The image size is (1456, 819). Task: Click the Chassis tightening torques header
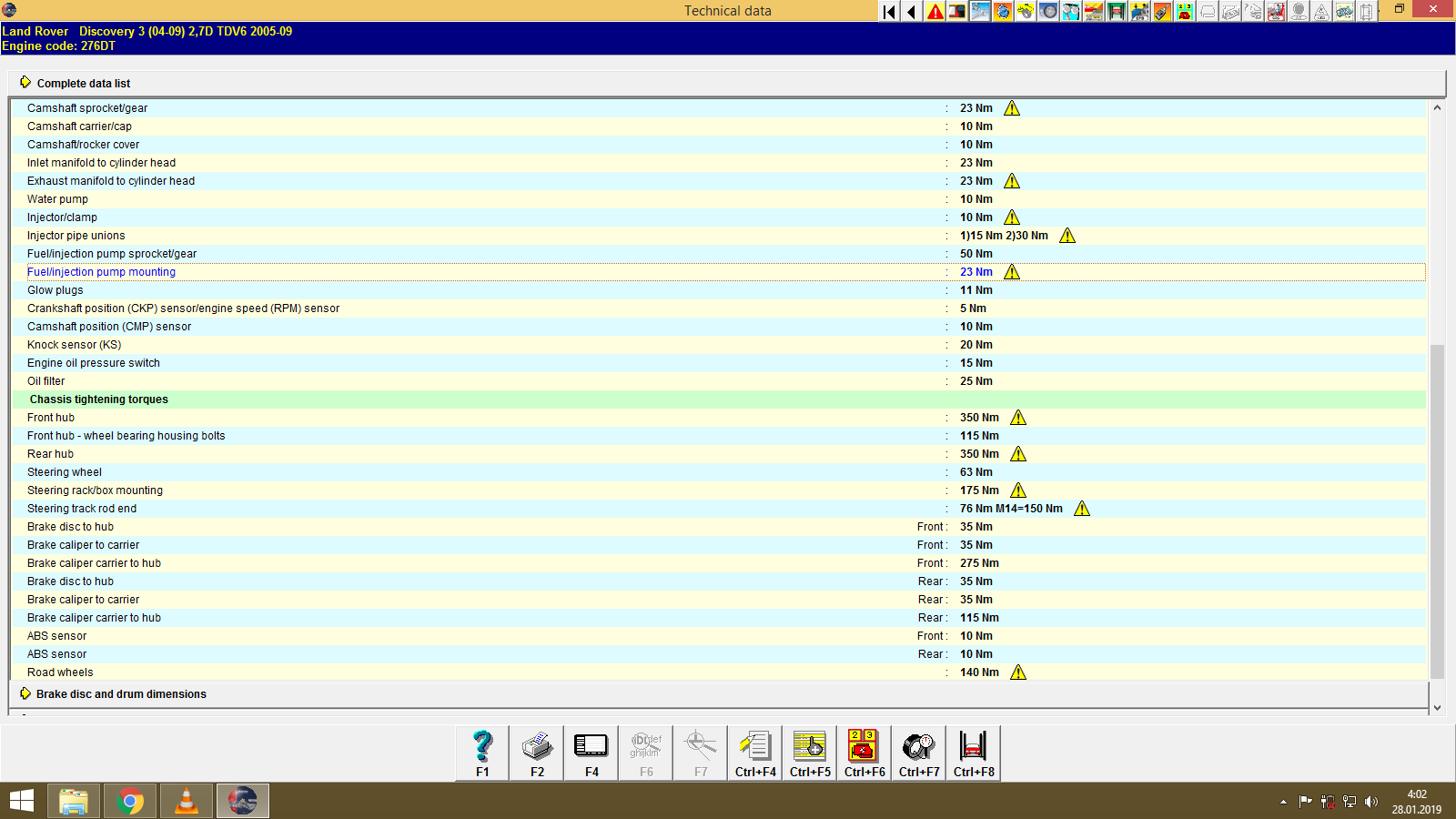point(97,399)
